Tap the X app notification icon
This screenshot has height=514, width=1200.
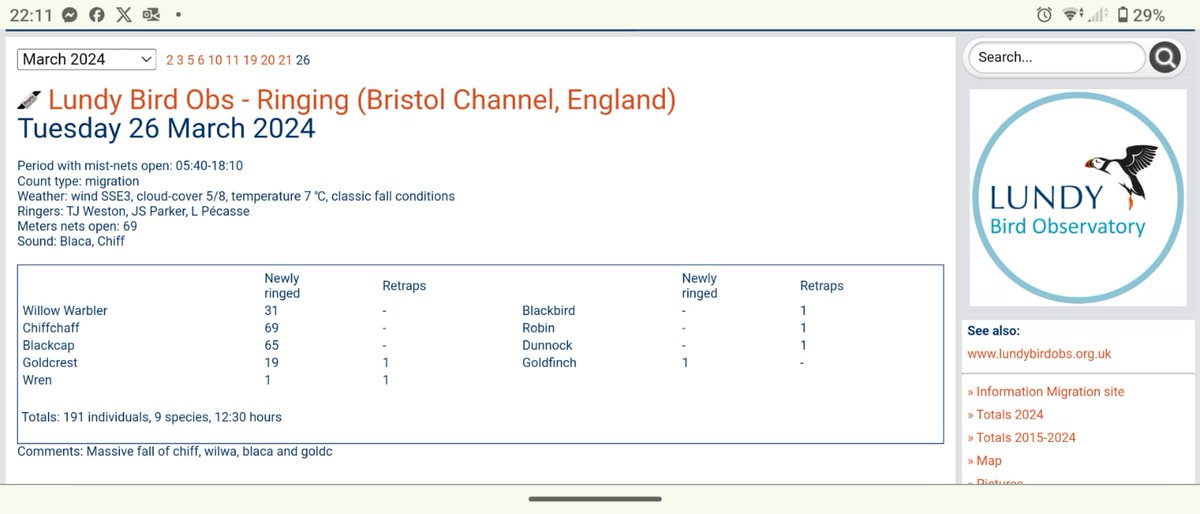click(x=123, y=15)
